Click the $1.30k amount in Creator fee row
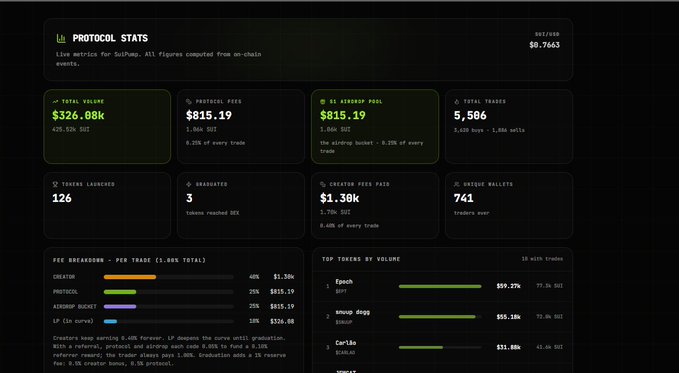The width and height of the screenshot is (679, 373). pos(284,277)
